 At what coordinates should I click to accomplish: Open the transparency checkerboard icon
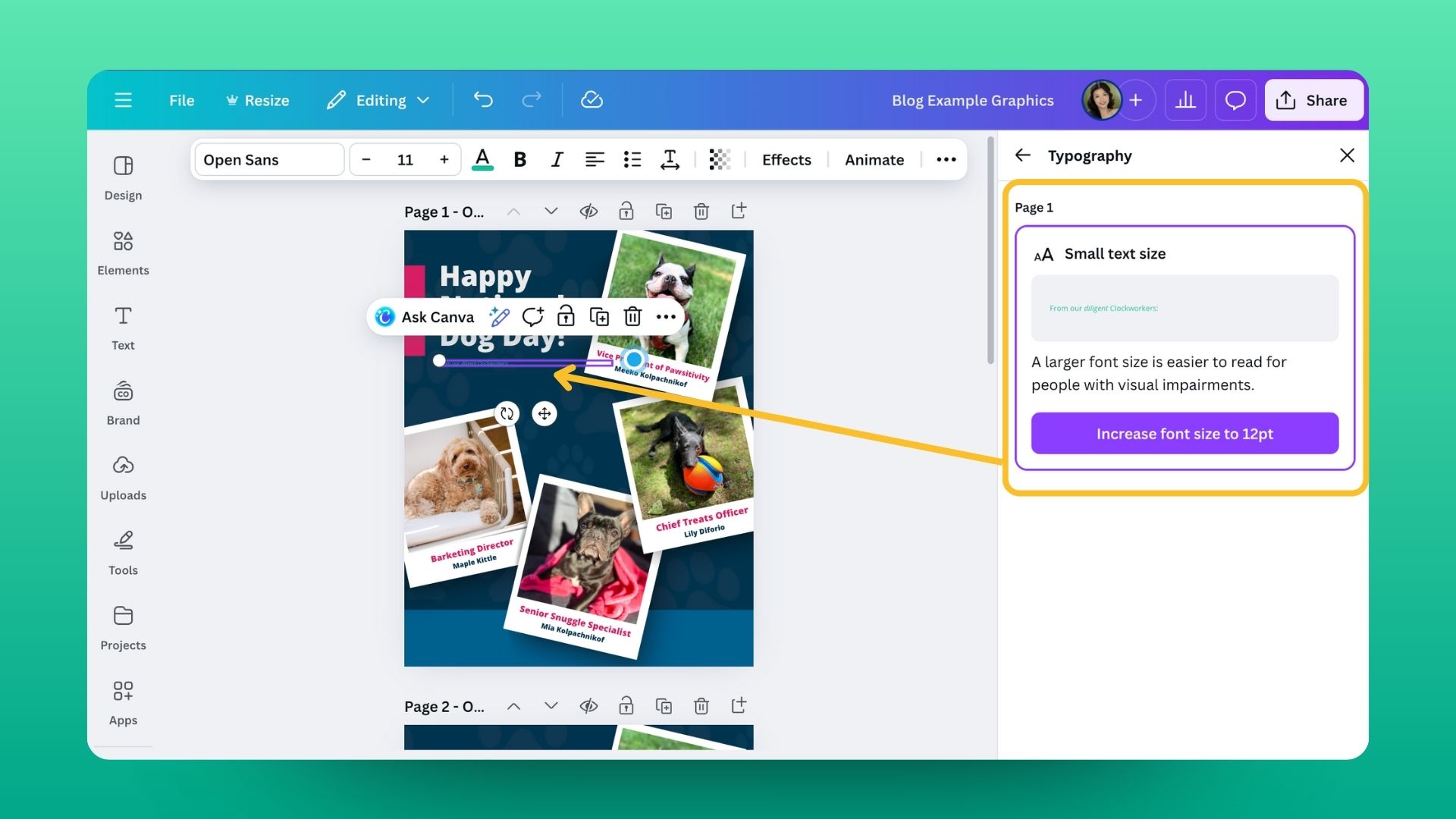click(719, 159)
